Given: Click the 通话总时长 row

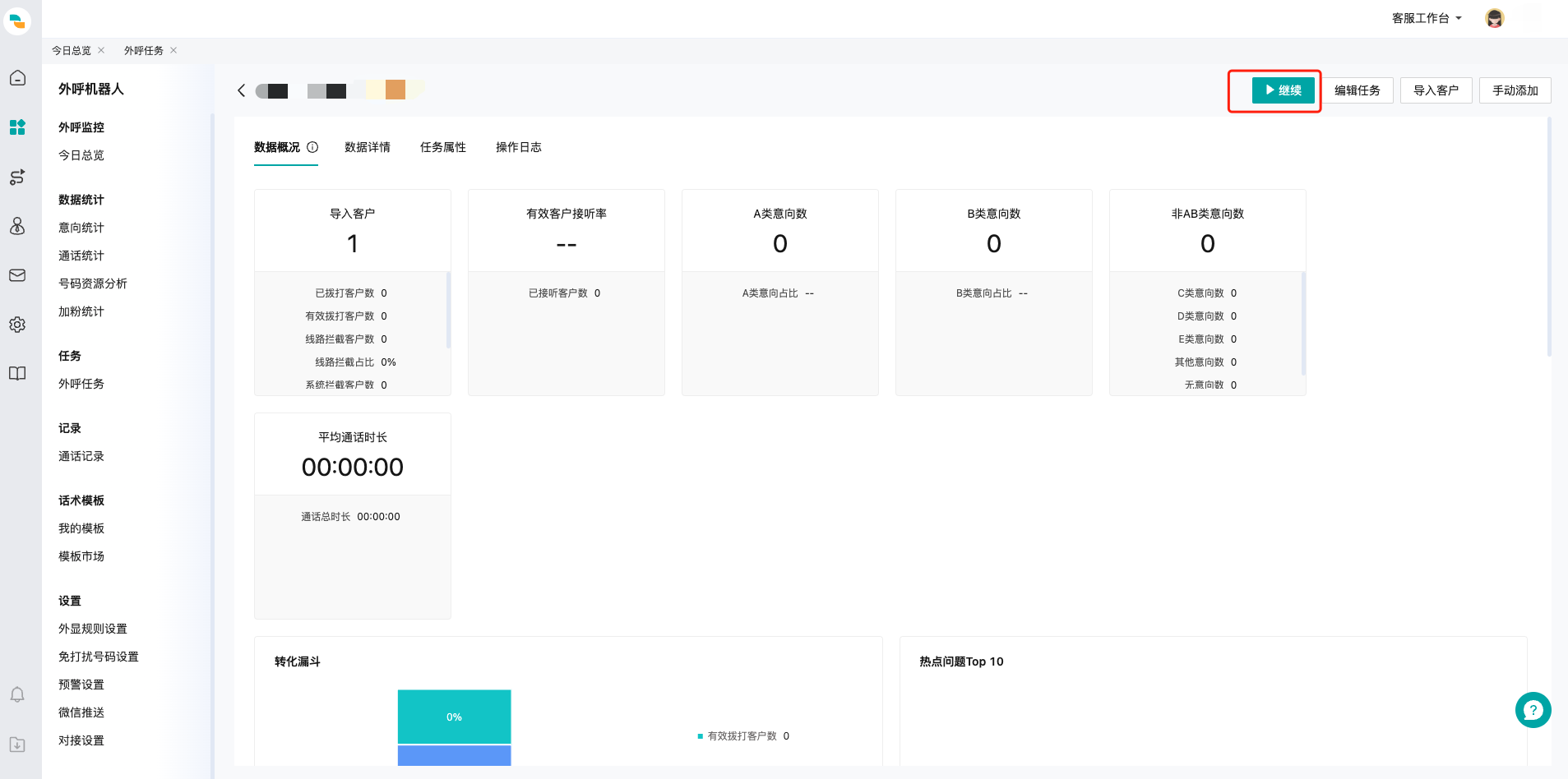Looking at the screenshot, I should point(351,517).
